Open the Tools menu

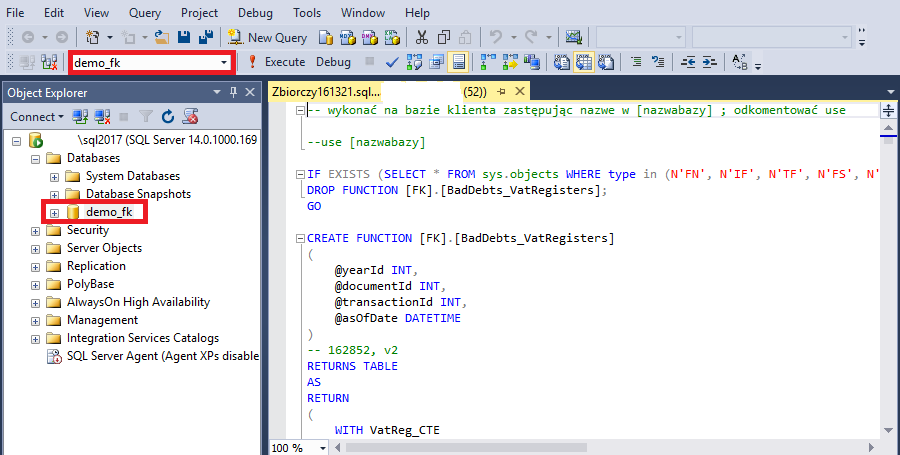pos(307,13)
